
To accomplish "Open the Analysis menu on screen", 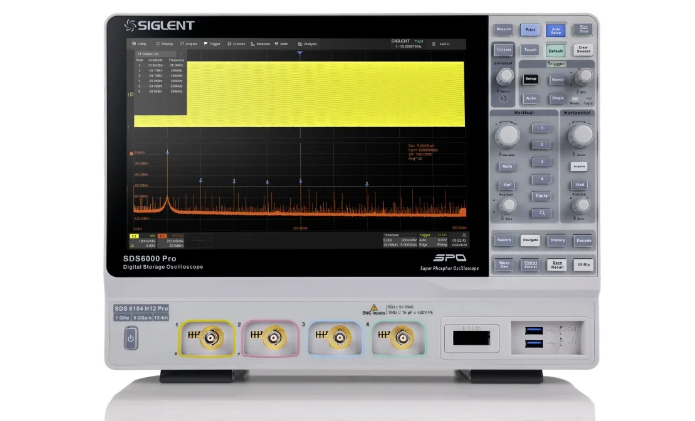I will [307, 44].
